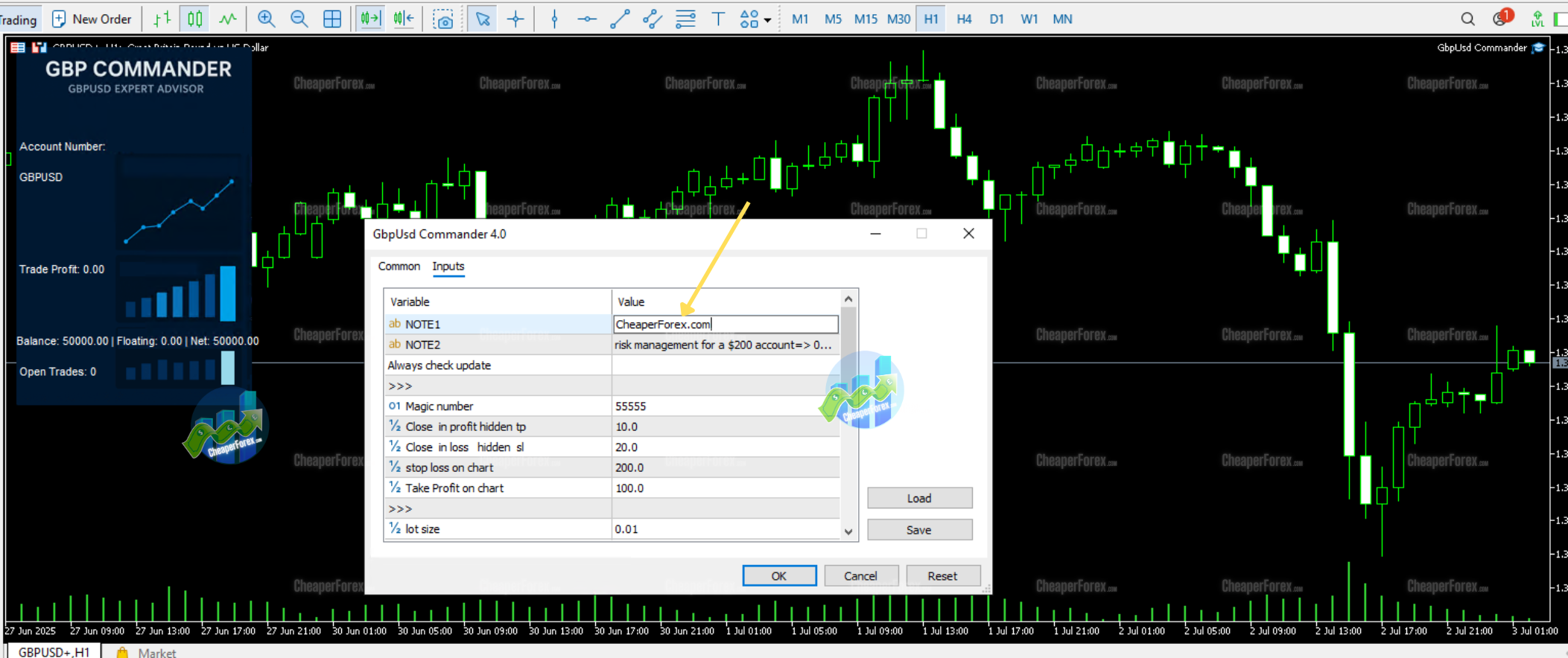Click the Cancel button
This screenshot has width=1568, height=658.
861,576
